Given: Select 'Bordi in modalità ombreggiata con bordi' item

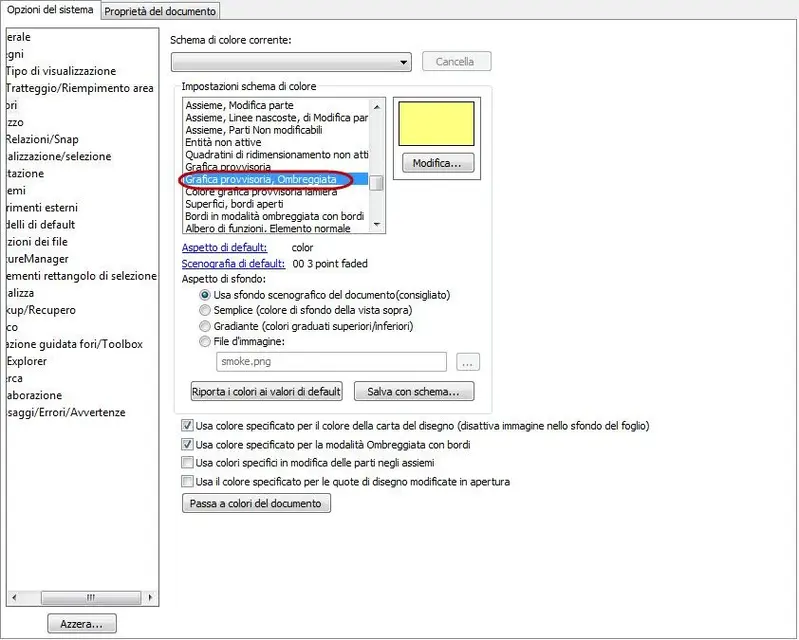Looking at the screenshot, I should pyautogui.click(x=276, y=216).
